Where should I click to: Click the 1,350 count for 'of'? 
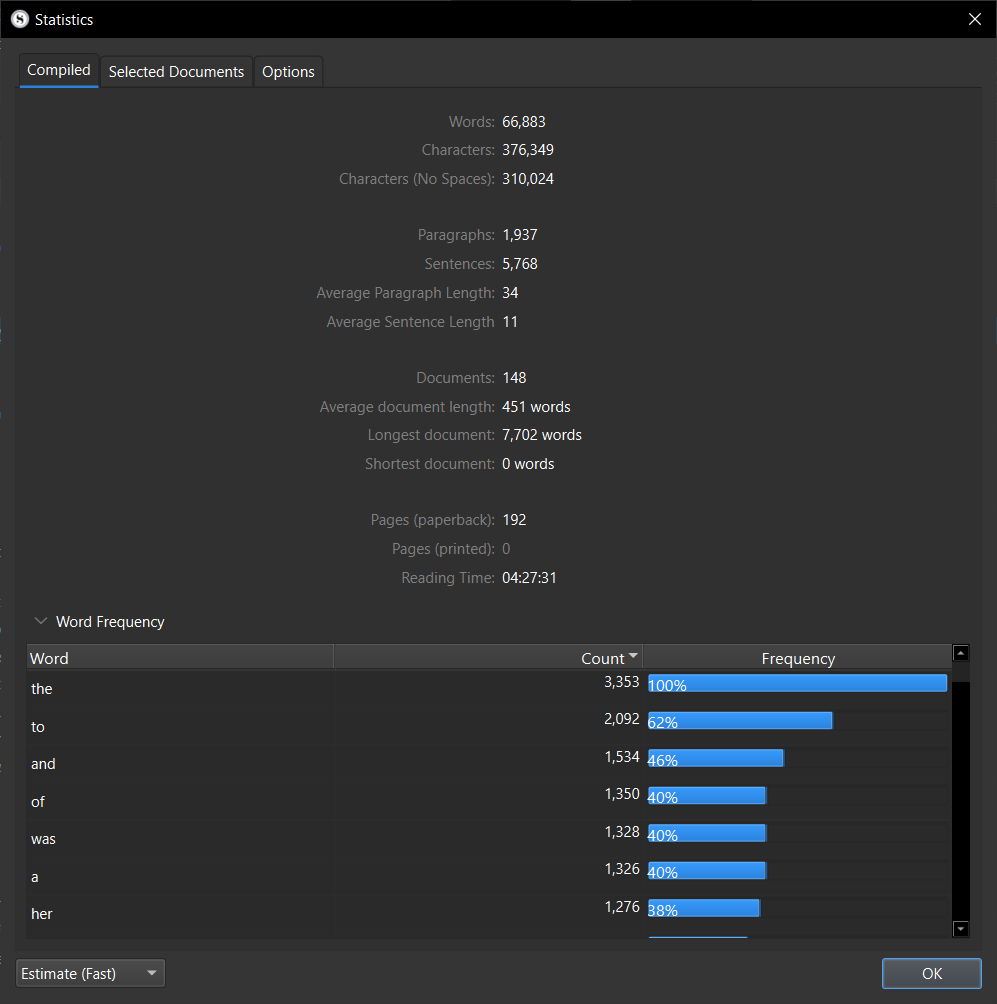[x=622, y=794]
